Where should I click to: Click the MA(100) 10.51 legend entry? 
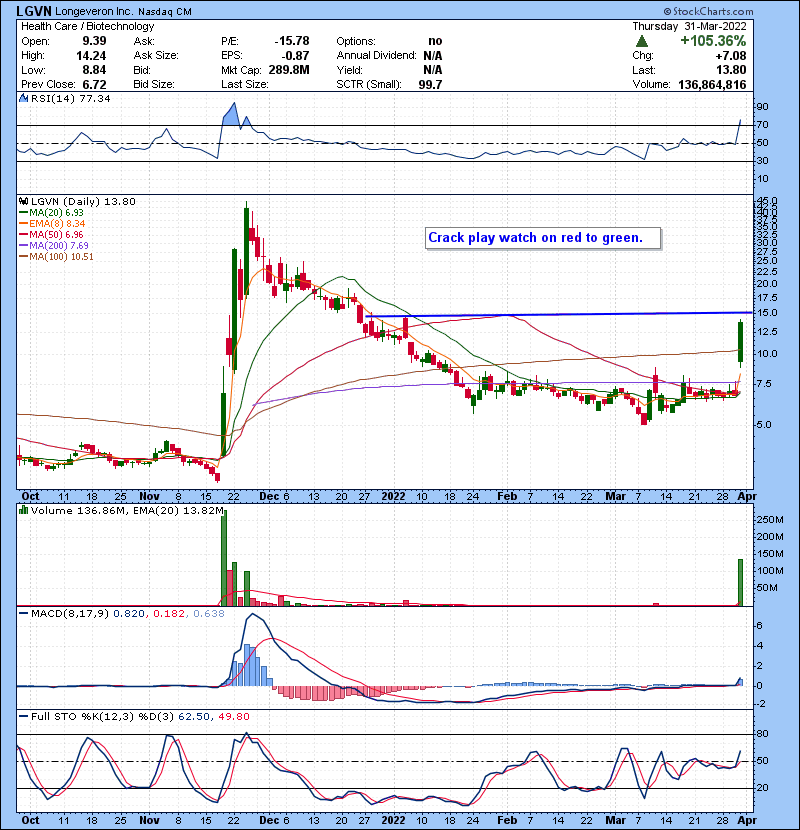[x=61, y=257]
